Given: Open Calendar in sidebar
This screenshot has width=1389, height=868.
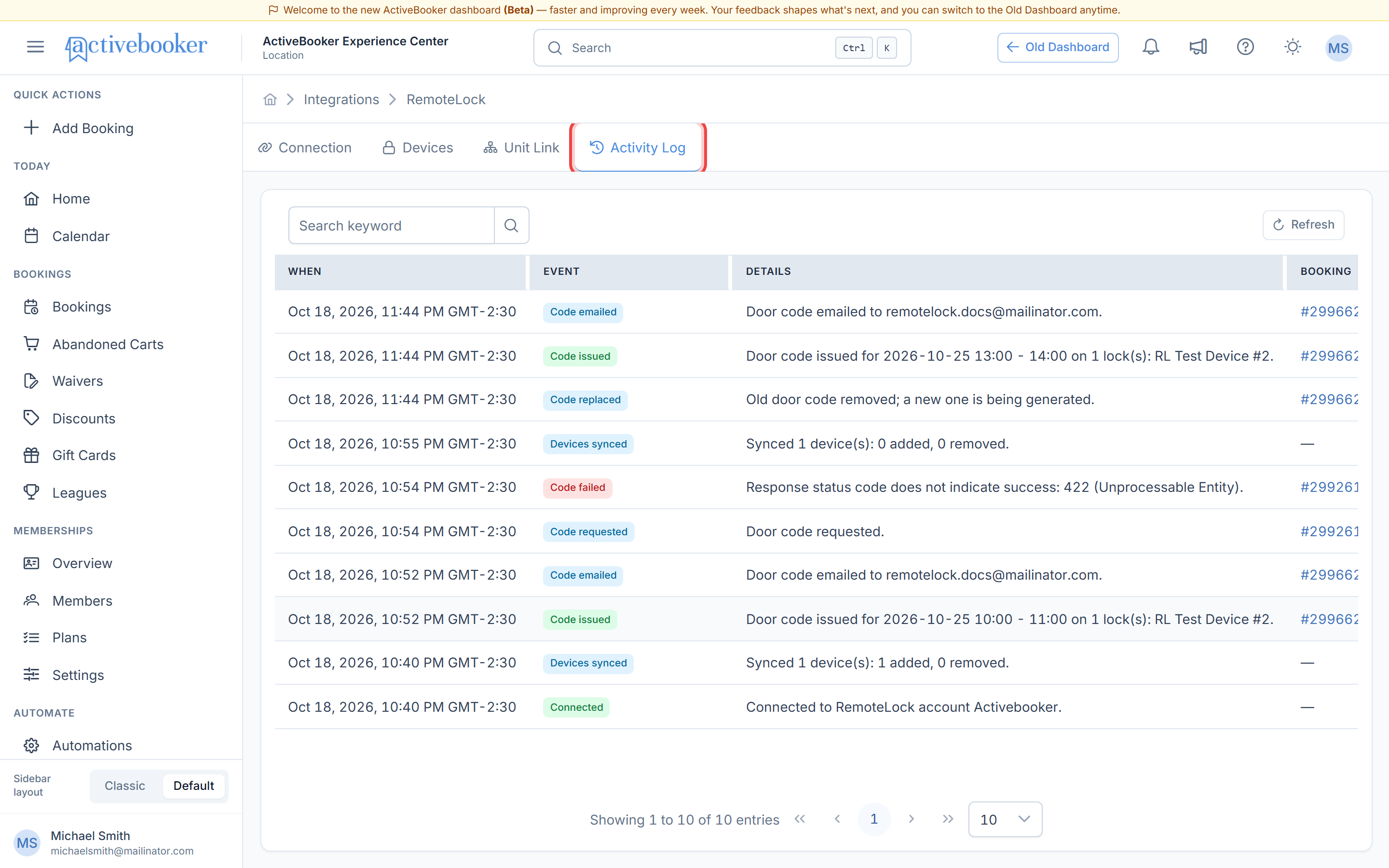Looking at the screenshot, I should (121, 236).
